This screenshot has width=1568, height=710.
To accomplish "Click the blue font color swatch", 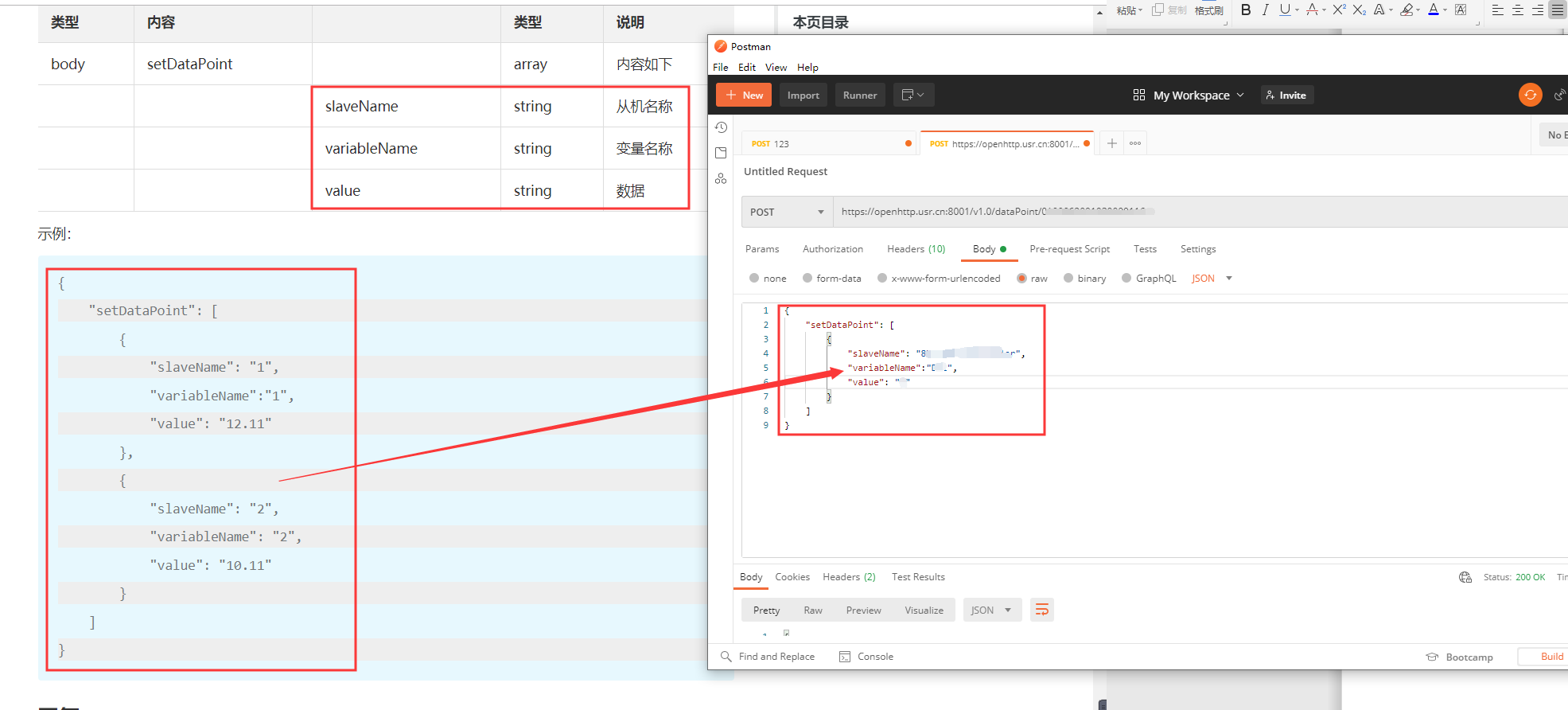I will [1433, 10].
